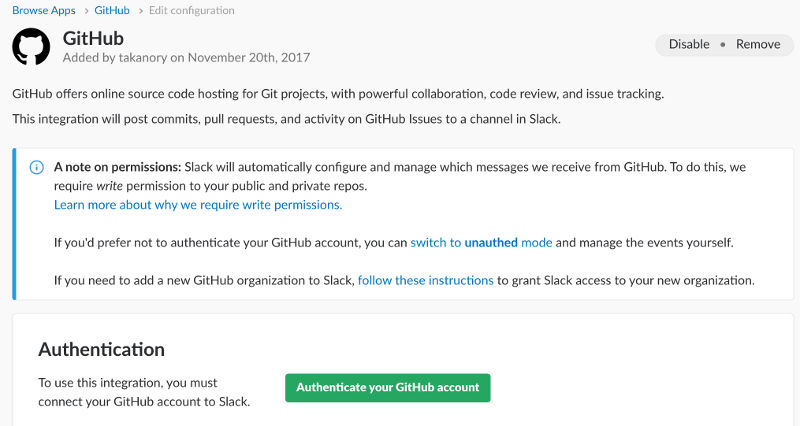Go to the GitHub breadcrumb link
The image size is (800, 426).
pyautogui.click(x=112, y=10)
